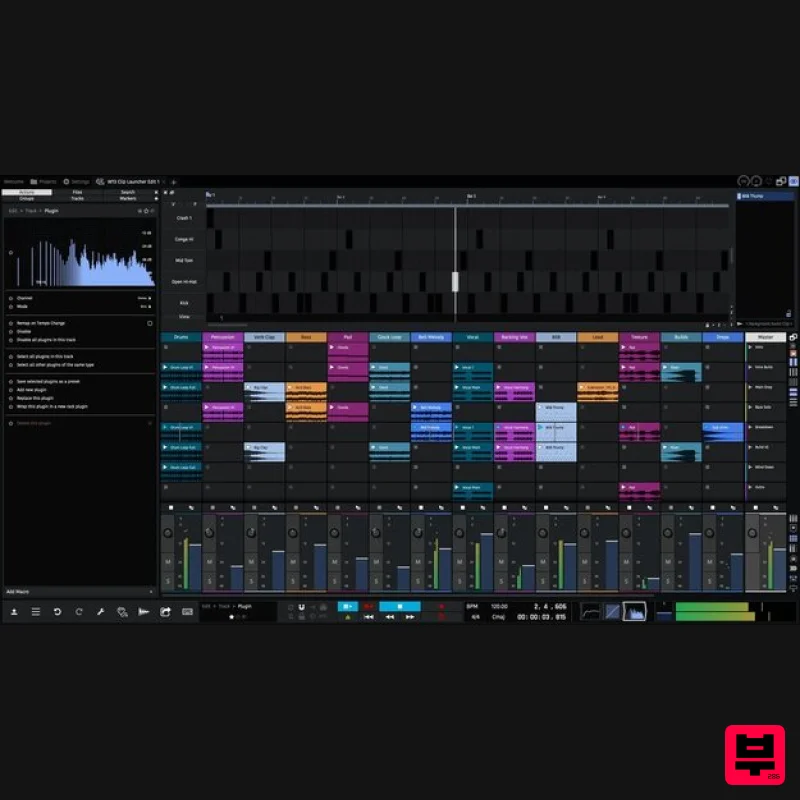Open tool options via the wrench icon
The image size is (800, 800).
[101, 612]
